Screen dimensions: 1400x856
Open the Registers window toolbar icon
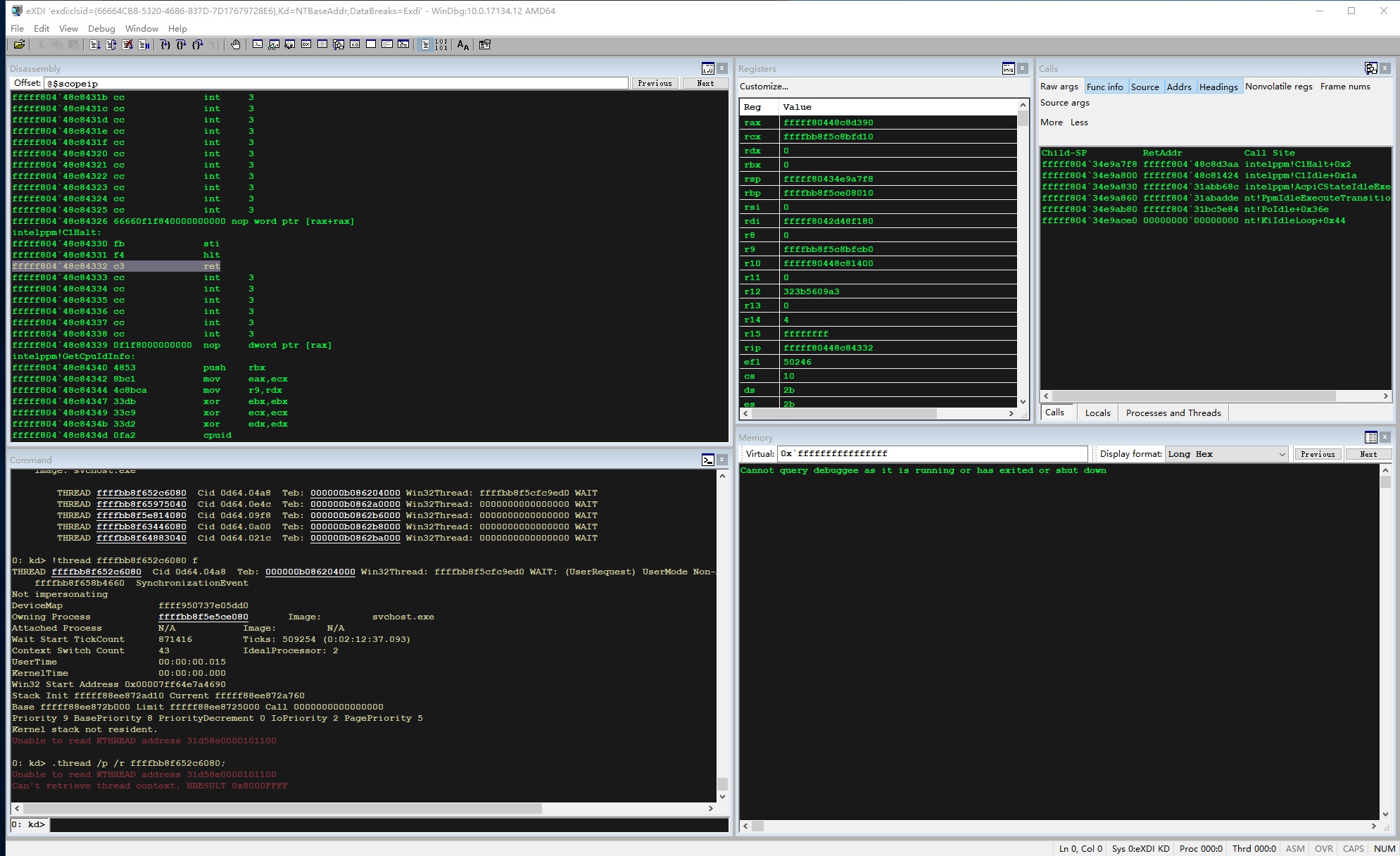pos(306,45)
